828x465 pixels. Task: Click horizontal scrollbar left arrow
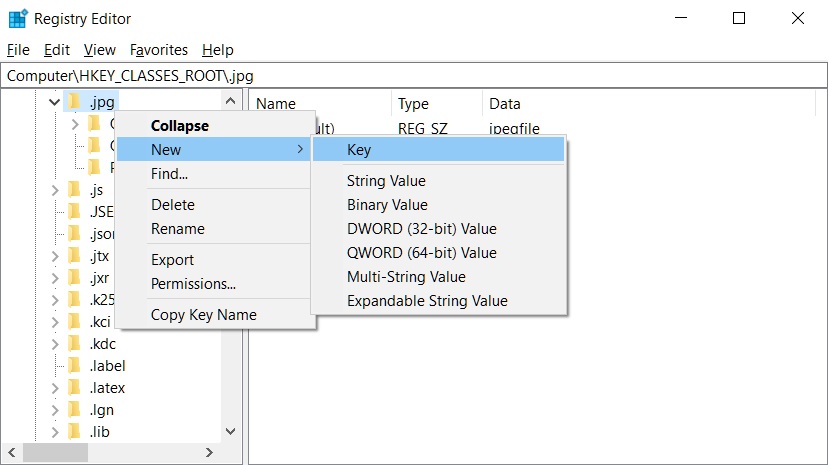click(x=12, y=452)
